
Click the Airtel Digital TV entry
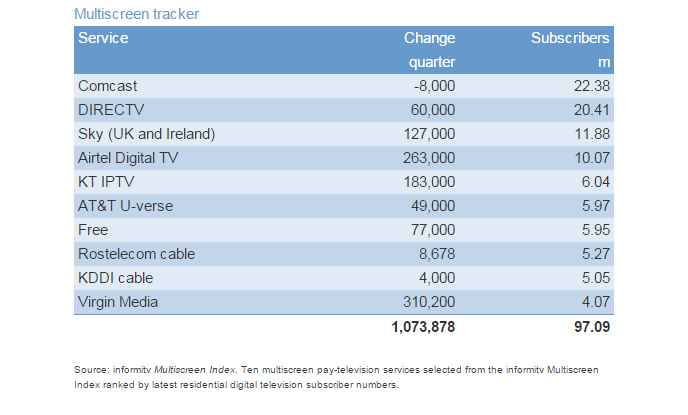[128, 158]
